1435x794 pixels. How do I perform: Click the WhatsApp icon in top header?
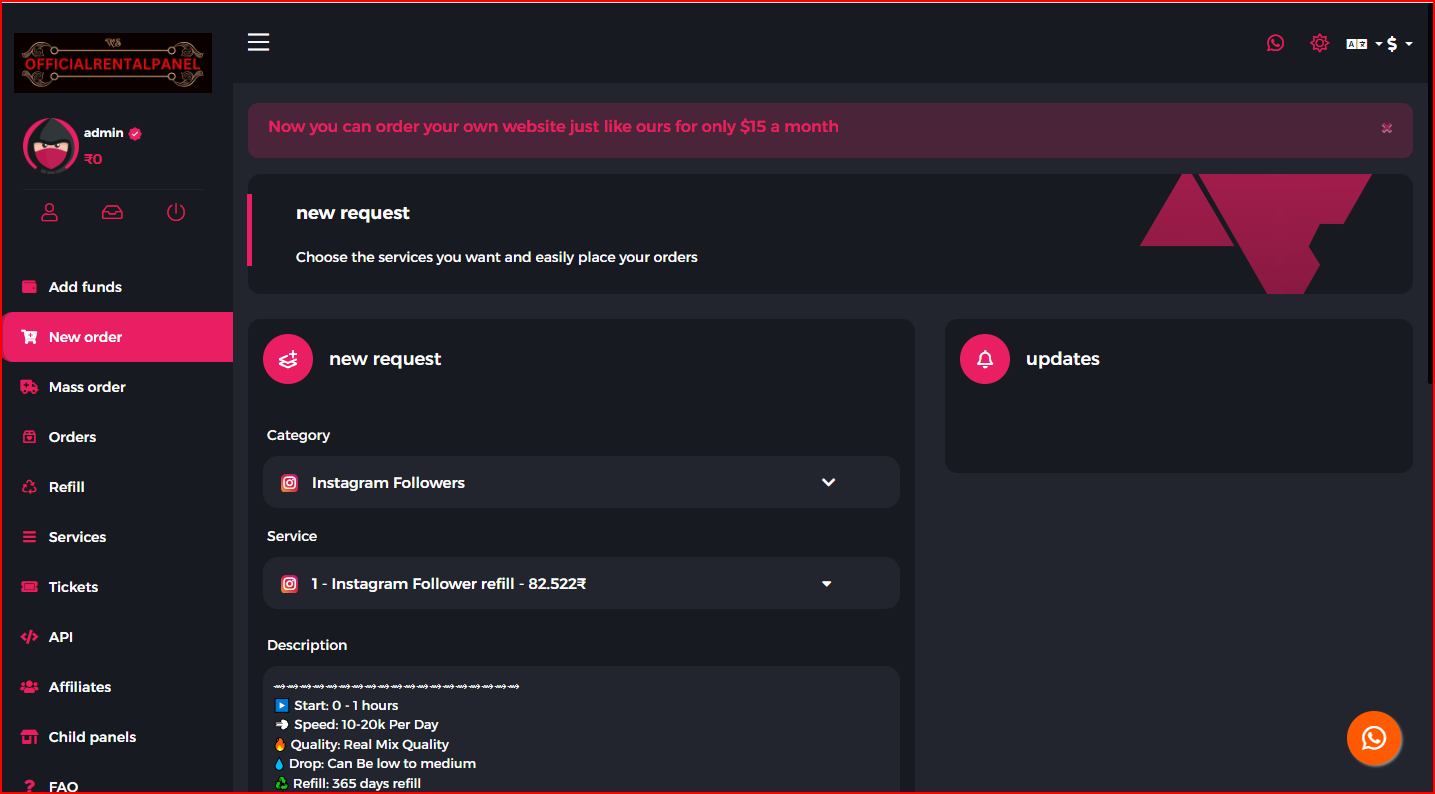[x=1275, y=43]
